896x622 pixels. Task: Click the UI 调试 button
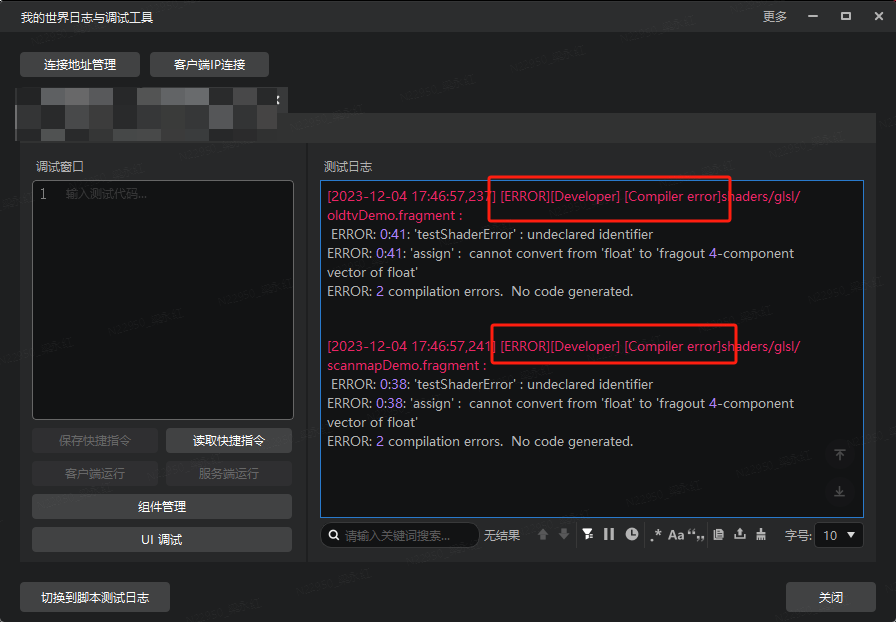pyautogui.click(x=162, y=540)
